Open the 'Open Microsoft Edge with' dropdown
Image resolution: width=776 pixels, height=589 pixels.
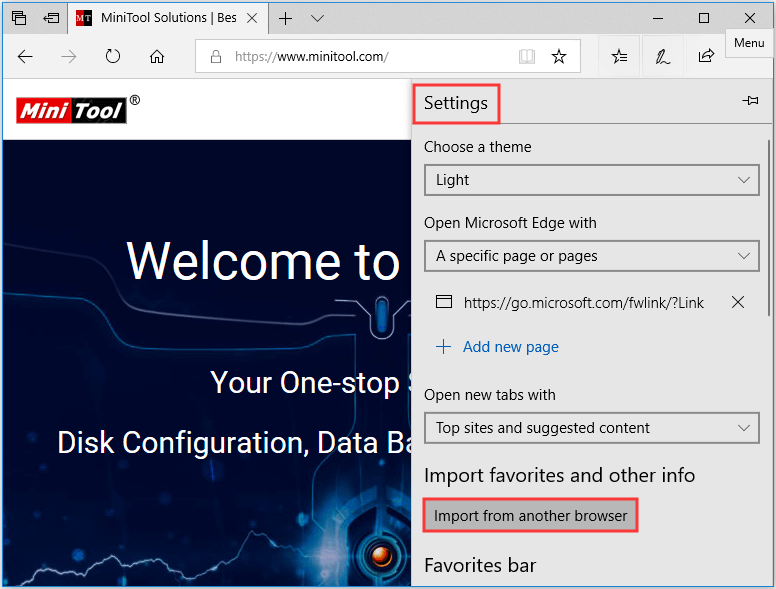coord(590,256)
